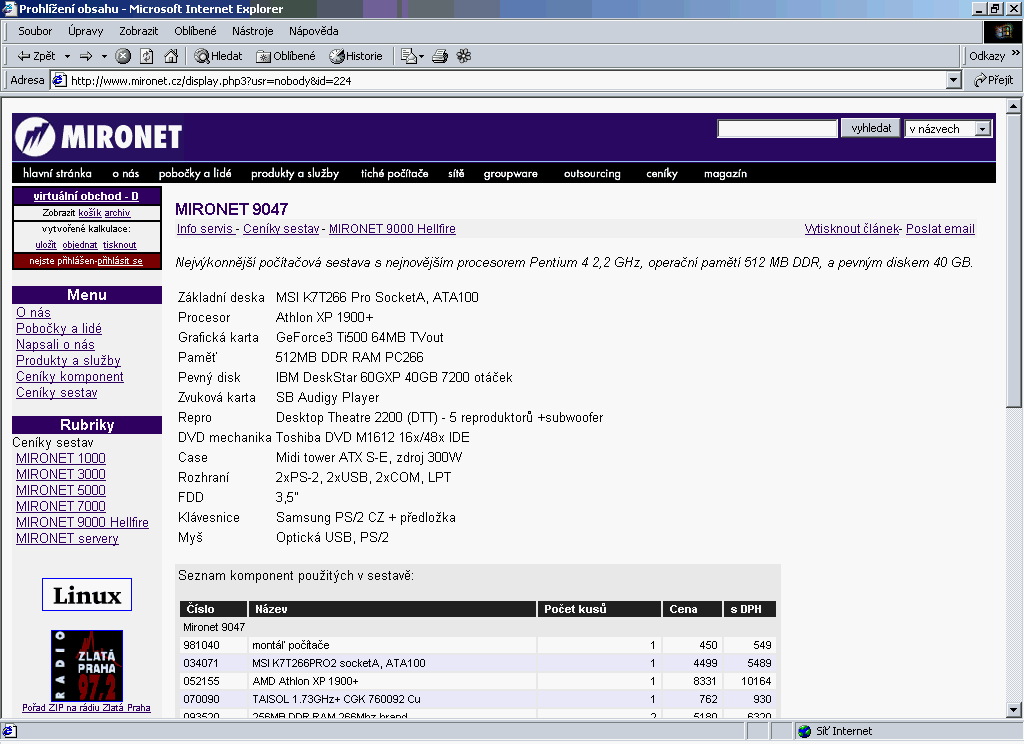Click the website search text field
The width and height of the screenshot is (1024, 744).
coord(777,129)
